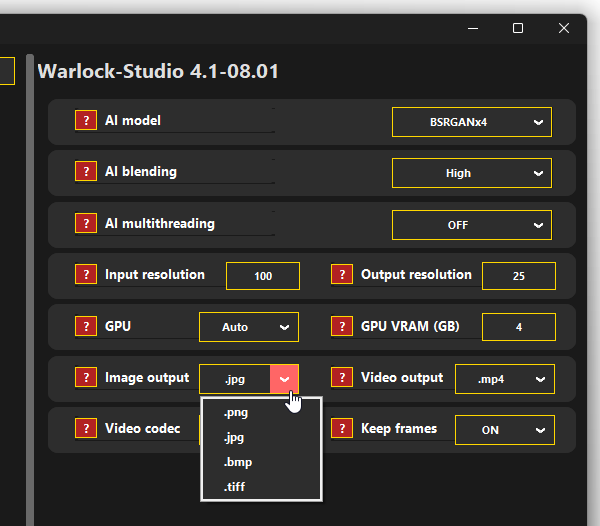Click the help icon beside AI model

(86, 121)
